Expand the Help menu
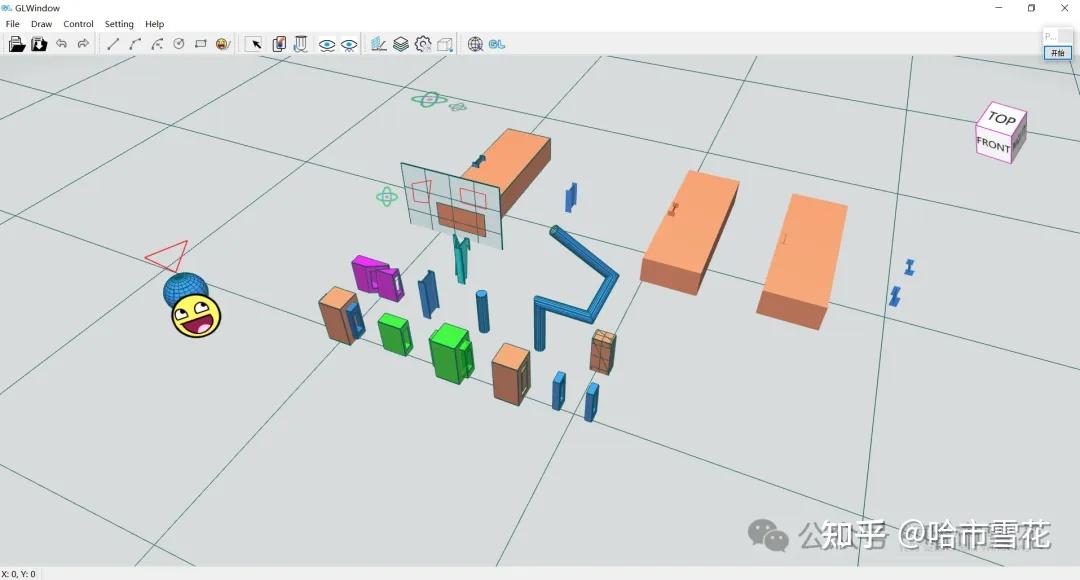The width and height of the screenshot is (1080, 580). click(x=155, y=23)
